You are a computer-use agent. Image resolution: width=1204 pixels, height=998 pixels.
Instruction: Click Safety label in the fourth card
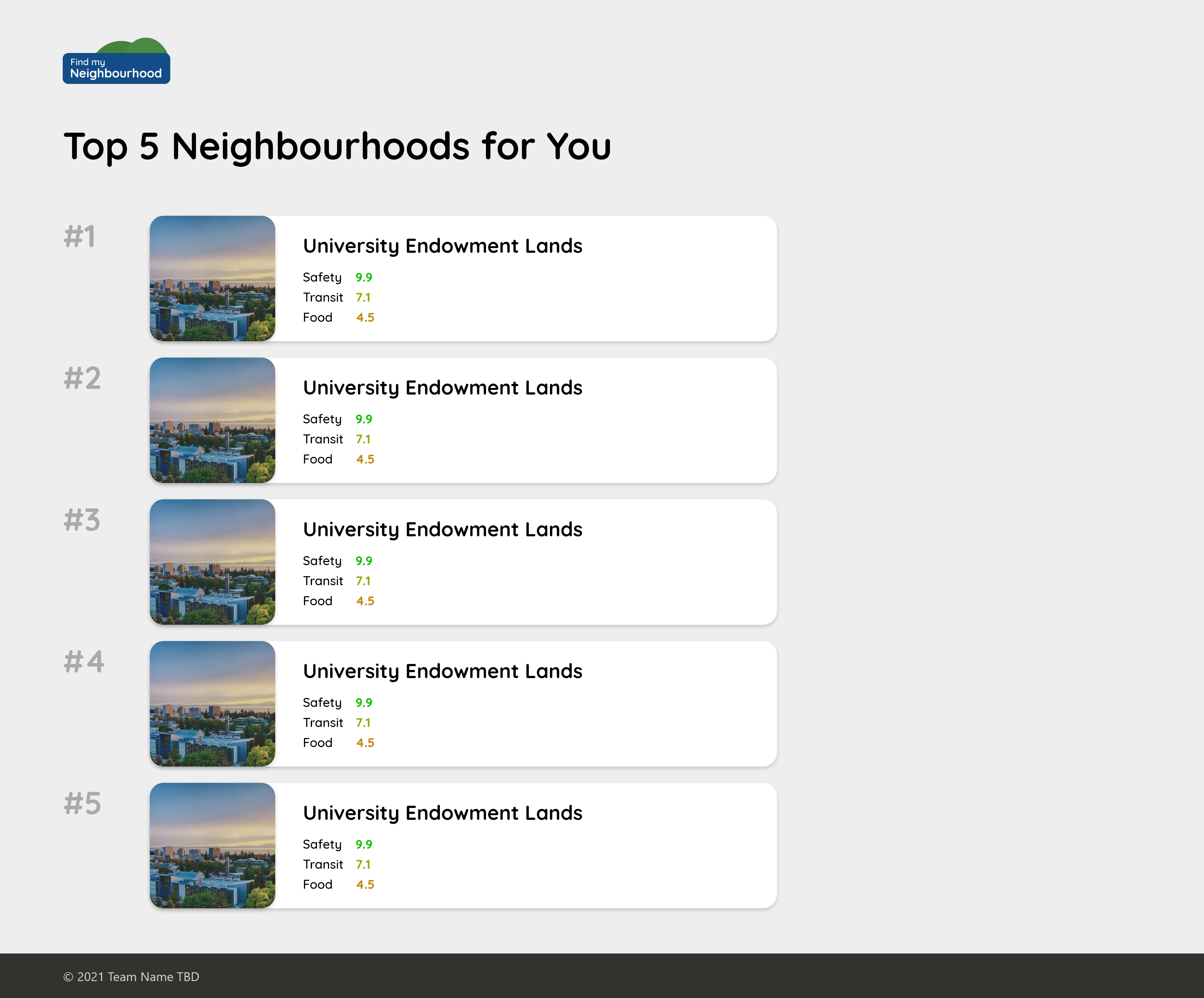pyautogui.click(x=322, y=703)
